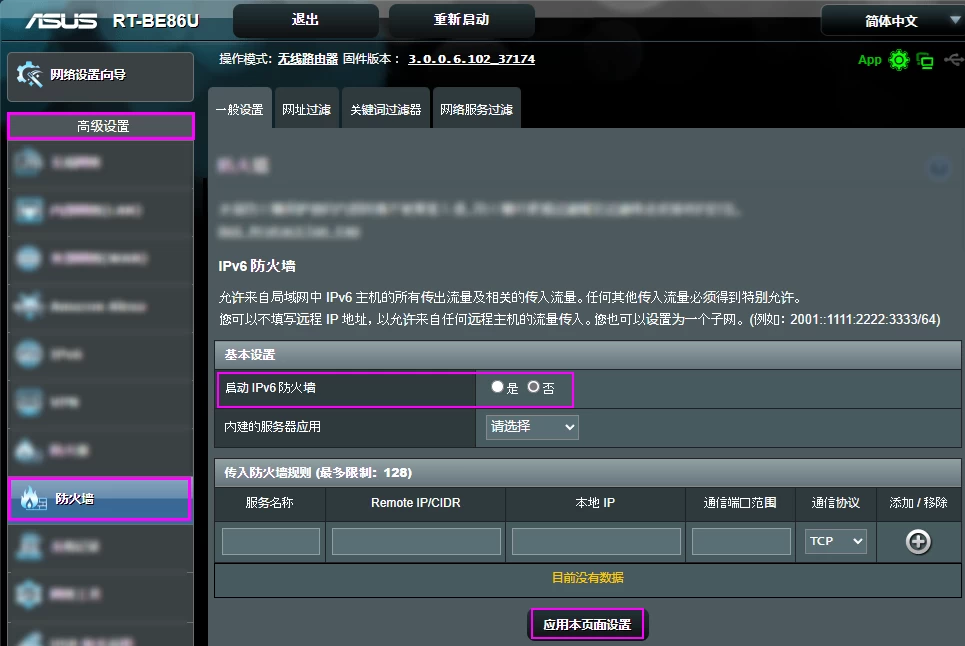Apply settings with 应用本页面设置 button
The height and width of the screenshot is (646, 965).
(x=587, y=624)
